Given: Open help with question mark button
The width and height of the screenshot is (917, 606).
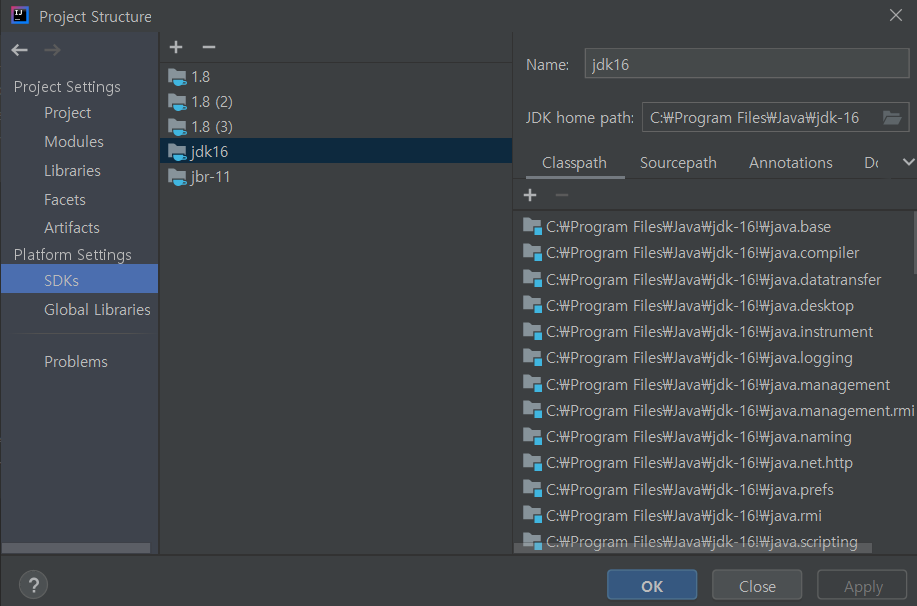Looking at the screenshot, I should [x=33, y=584].
